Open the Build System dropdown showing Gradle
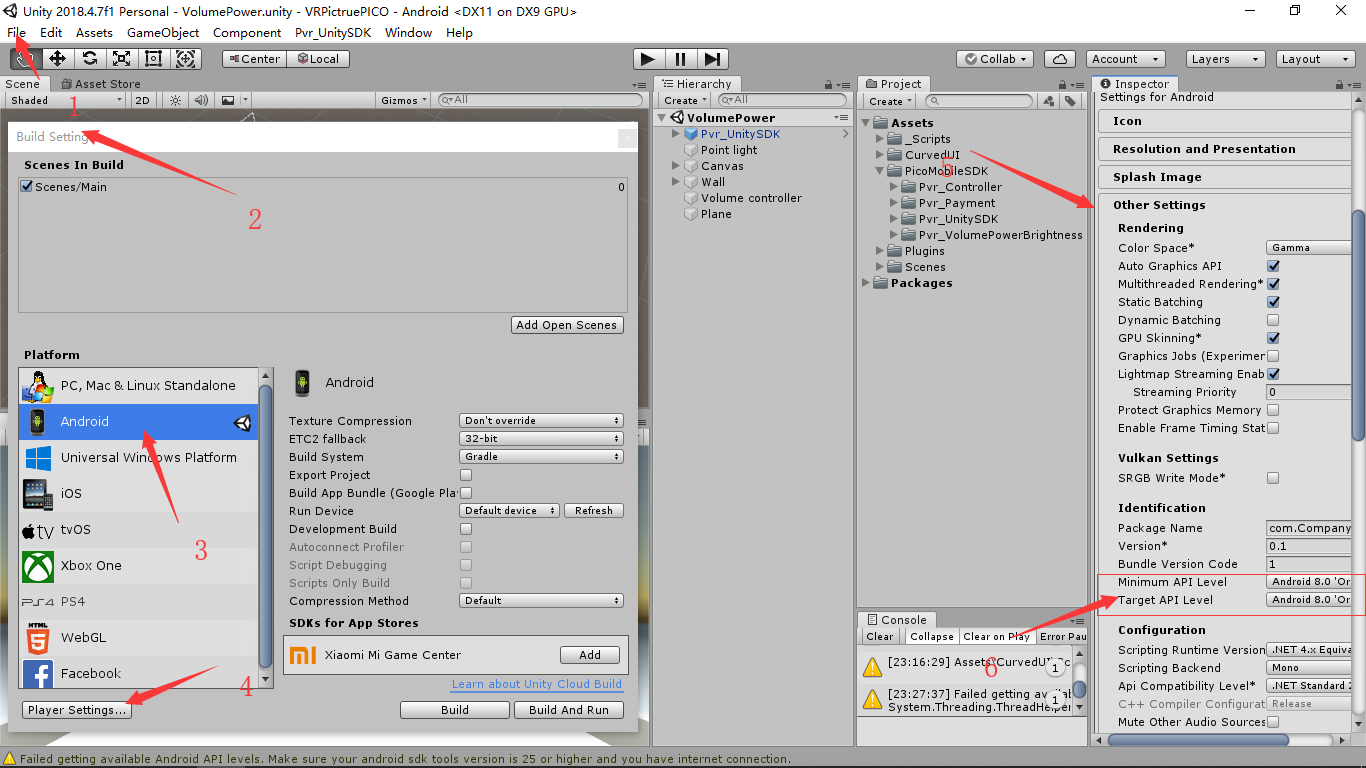The height and width of the screenshot is (768, 1366). point(540,456)
